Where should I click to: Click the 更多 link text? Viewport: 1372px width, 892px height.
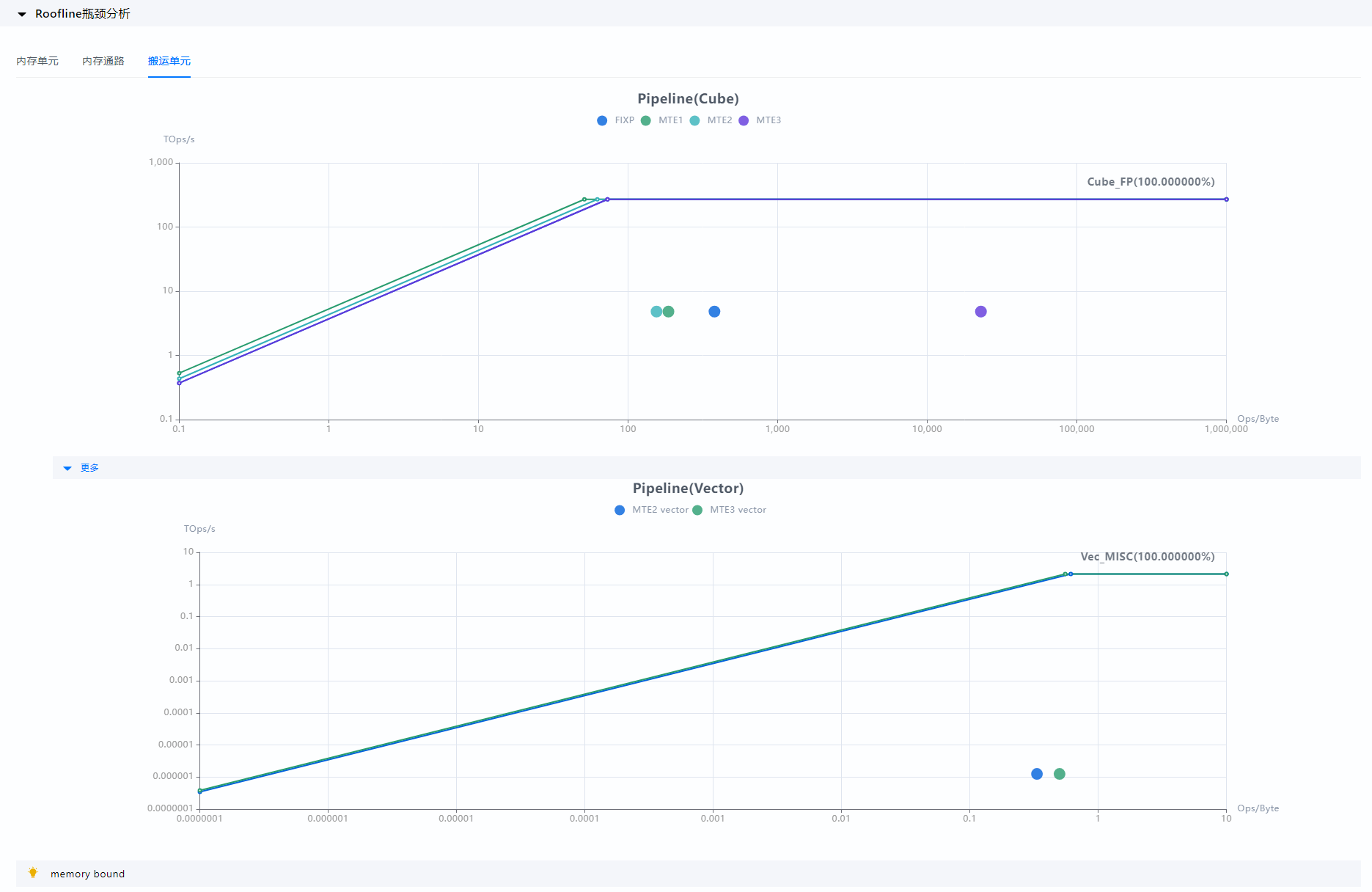89,468
